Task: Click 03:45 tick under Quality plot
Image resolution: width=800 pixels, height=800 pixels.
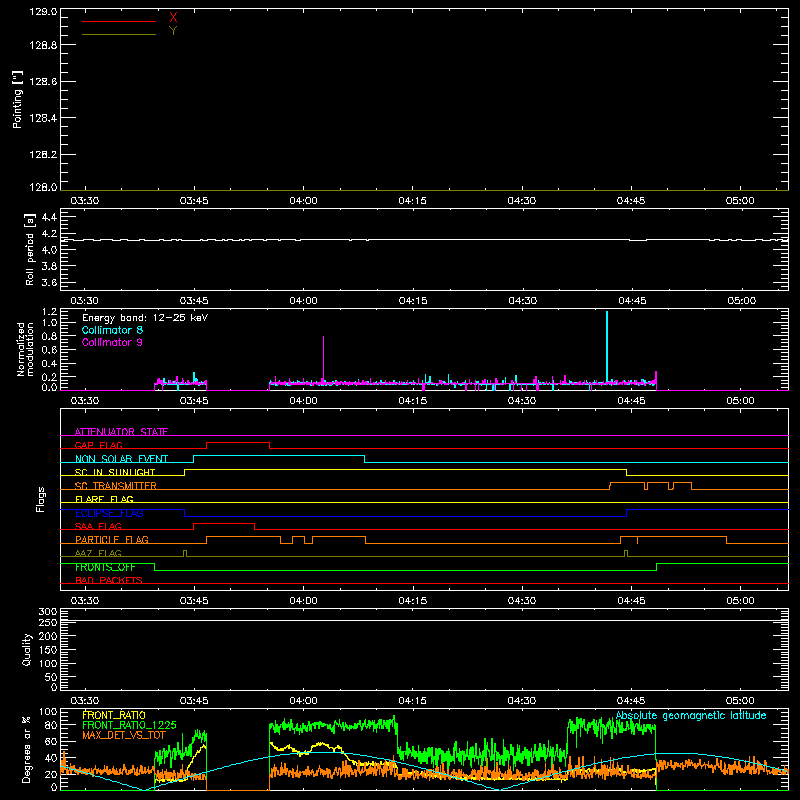Action: click(x=194, y=701)
